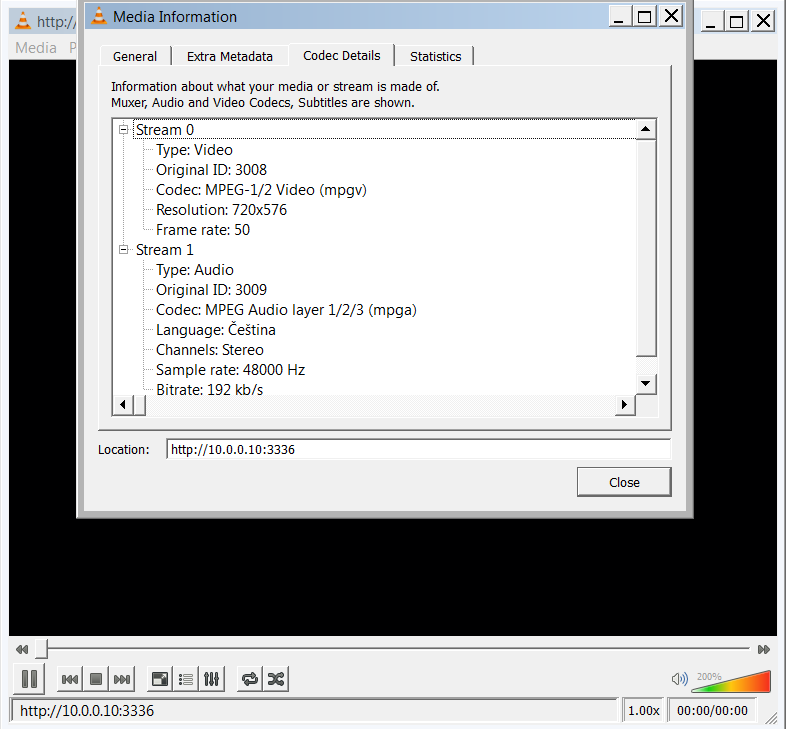Viewport: 787px width, 729px height.
Task: Stop playback with the stop button
Action: point(96,679)
